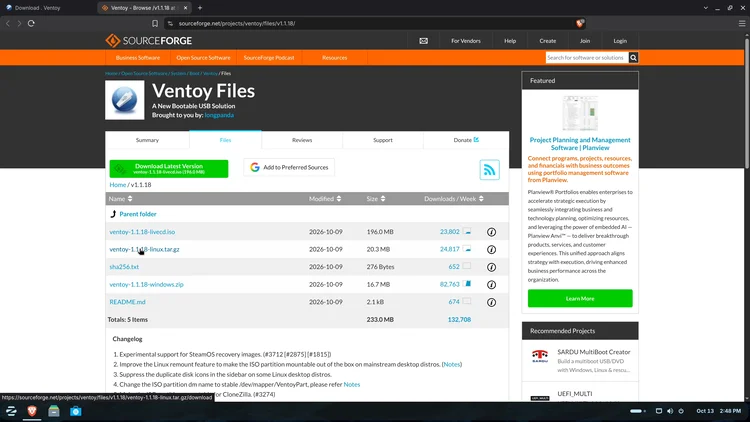Open software store taskbar icon
This screenshot has width=750, height=422.
coord(76,411)
